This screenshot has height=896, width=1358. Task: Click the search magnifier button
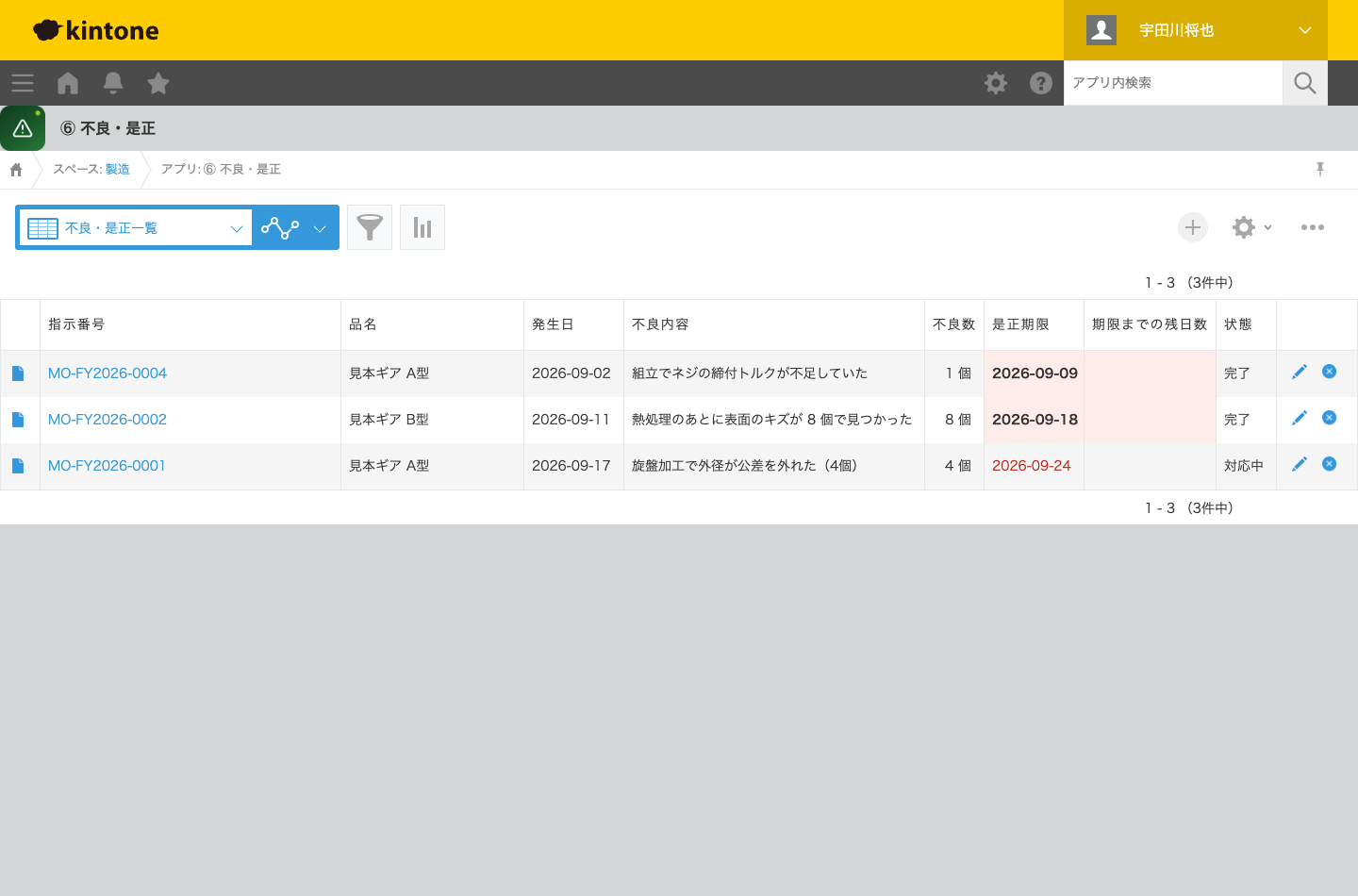1305,83
